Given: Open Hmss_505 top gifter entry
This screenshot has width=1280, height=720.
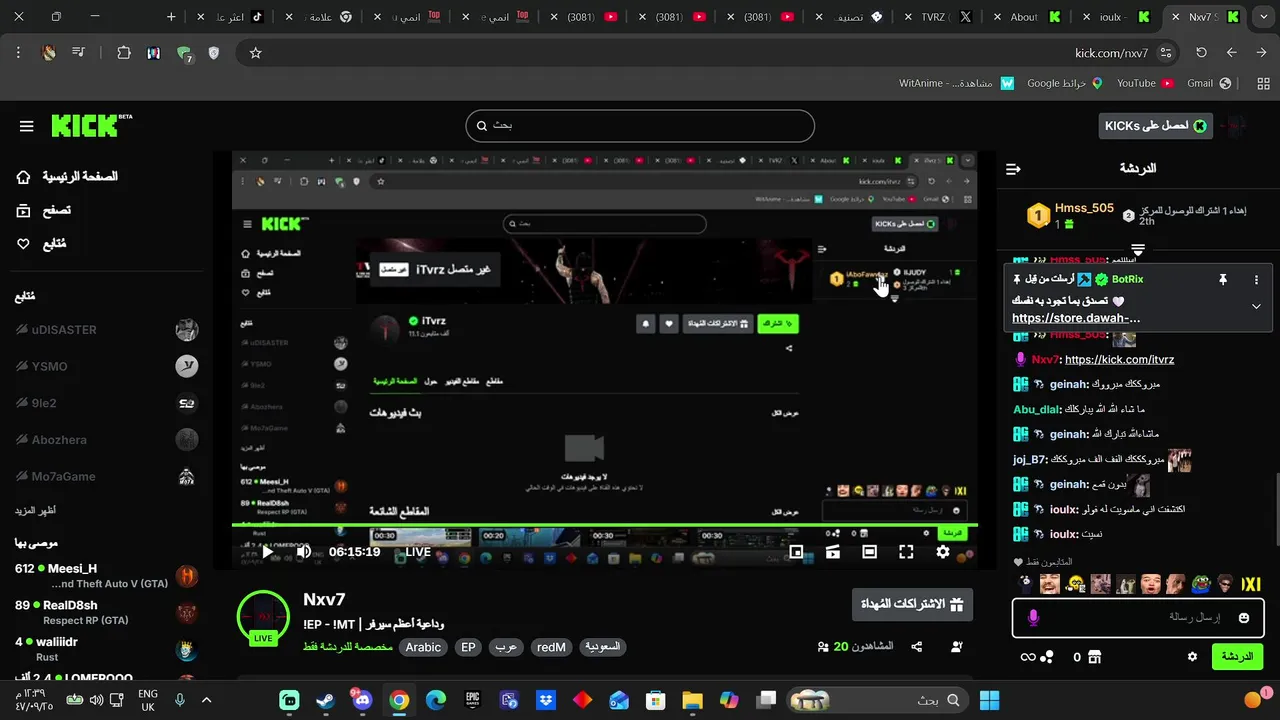Looking at the screenshot, I should point(1070,215).
